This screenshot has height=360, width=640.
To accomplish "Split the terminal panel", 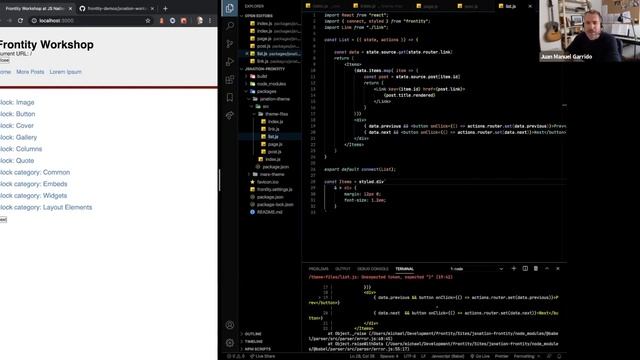I will click(x=525, y=269).
